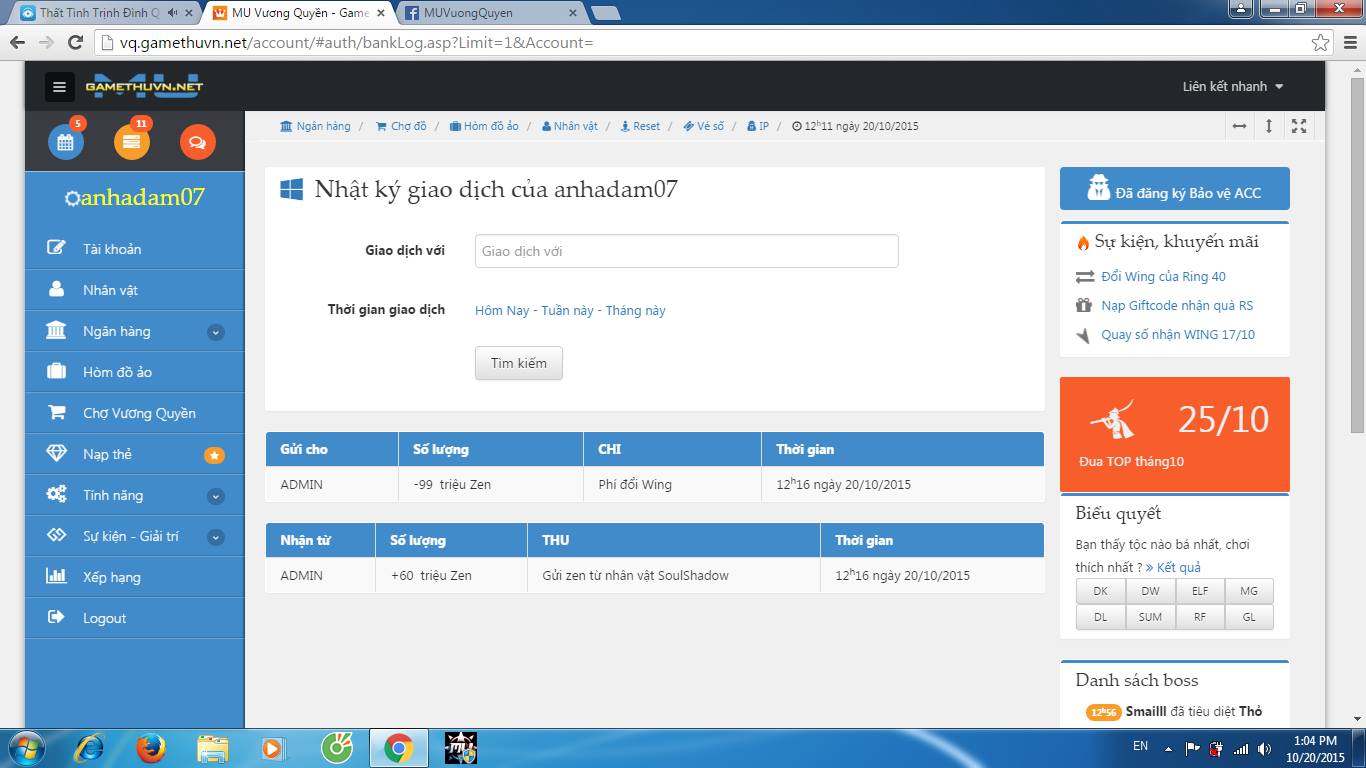Open the red chat messages icon
This screenshot has height=768, width=1366.
tap(197, 142)
